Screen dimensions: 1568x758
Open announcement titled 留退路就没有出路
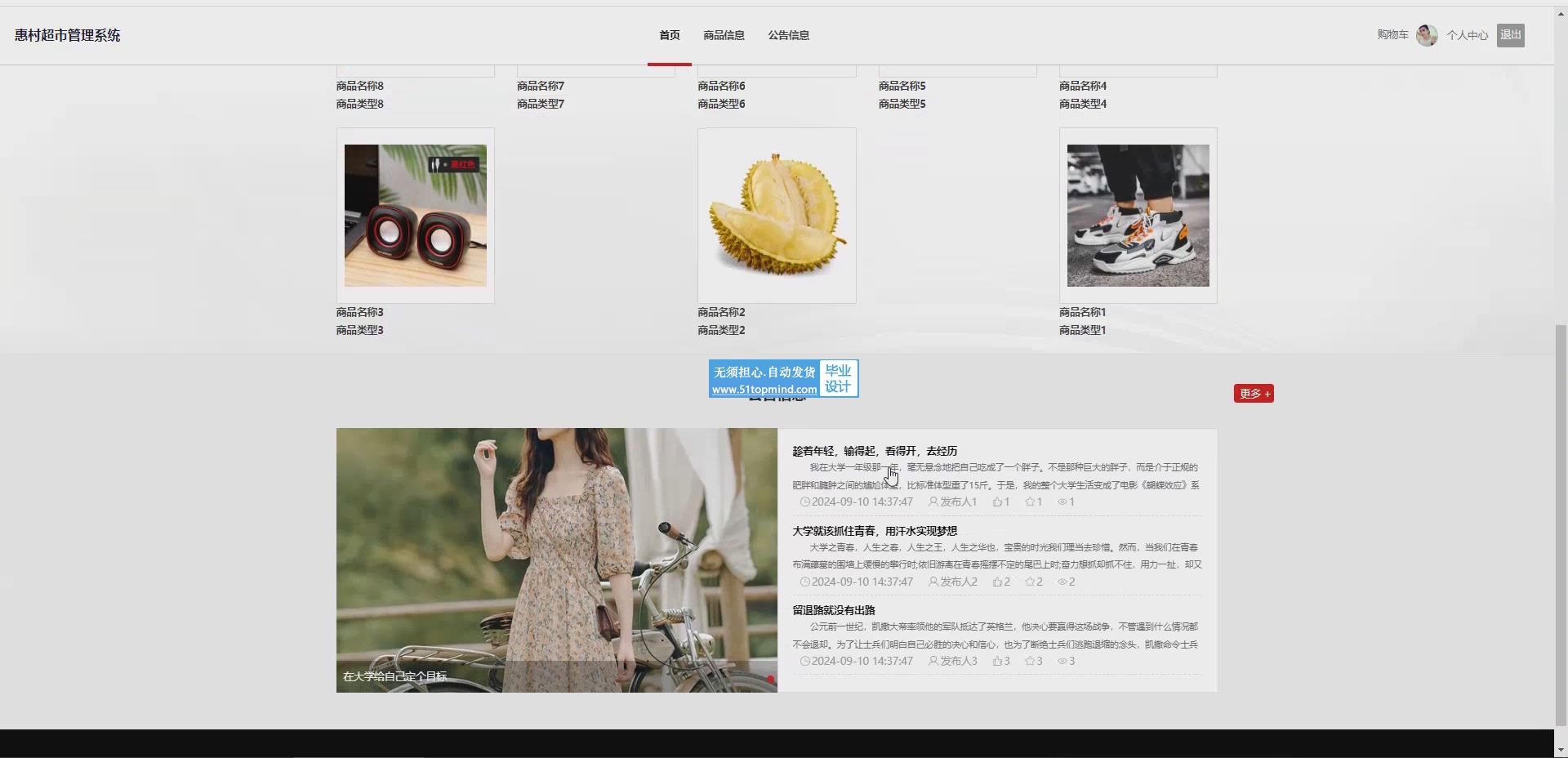coord(833,610)
